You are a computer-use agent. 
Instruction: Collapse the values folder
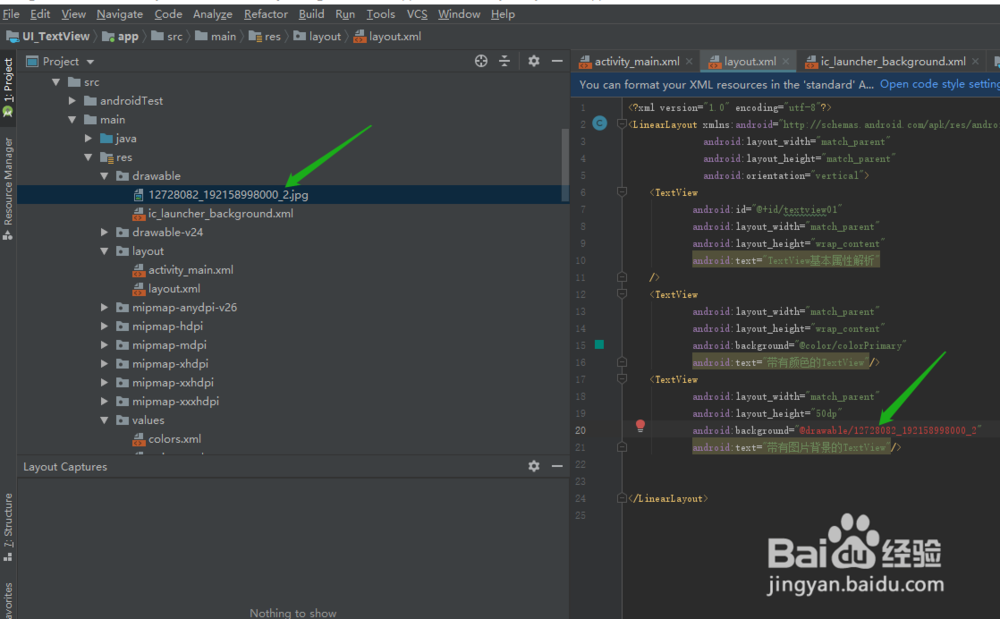click(x=104, y=420)
